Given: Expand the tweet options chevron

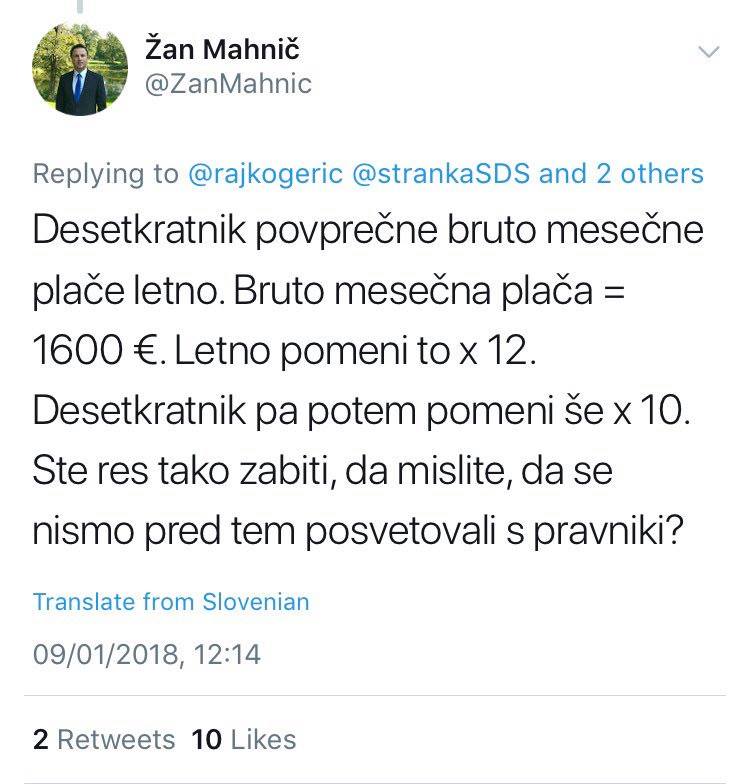Looking at the screenshot, I should pyautogui.click(x=708, y=52).
